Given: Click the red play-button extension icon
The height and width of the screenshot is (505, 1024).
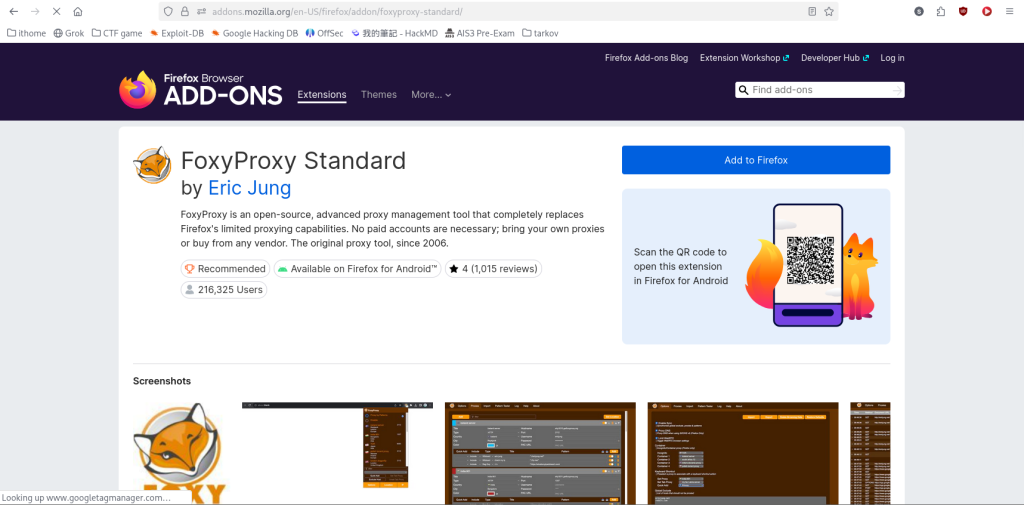Looking at the screenshot, I should [987, 11].
